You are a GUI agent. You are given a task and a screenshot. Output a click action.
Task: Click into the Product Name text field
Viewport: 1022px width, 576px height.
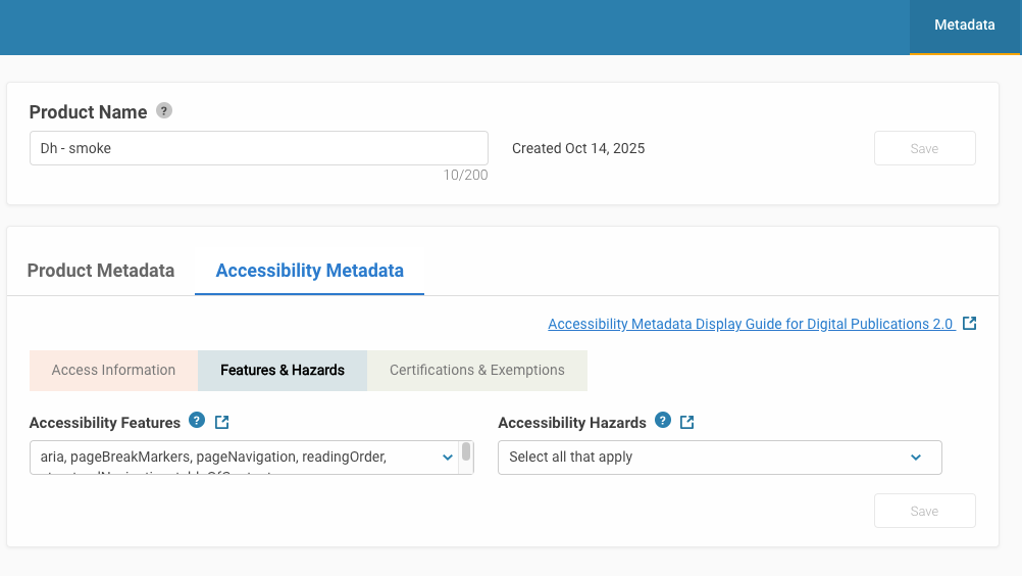258,148
